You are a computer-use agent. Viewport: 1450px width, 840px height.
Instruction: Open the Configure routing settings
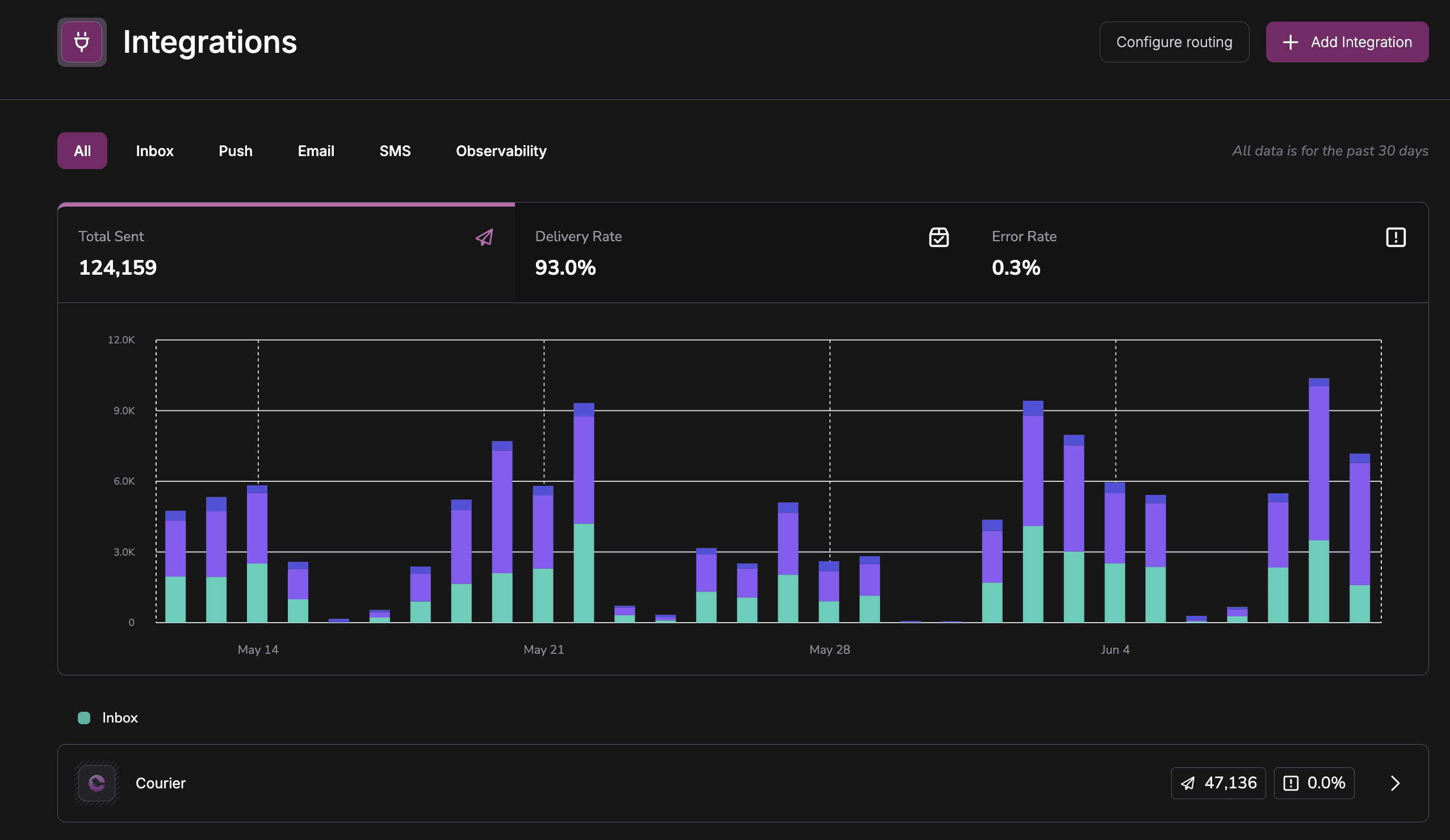1174,42
